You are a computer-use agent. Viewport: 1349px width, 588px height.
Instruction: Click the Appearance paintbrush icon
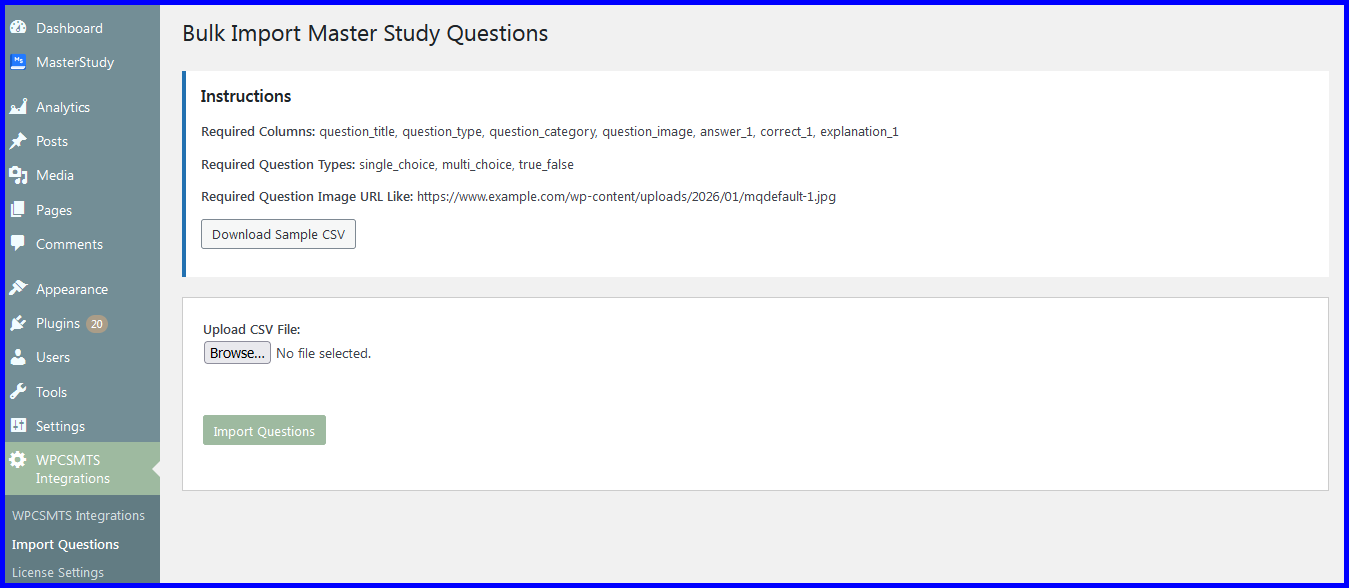pyautogui.click(x=18, y=289)
